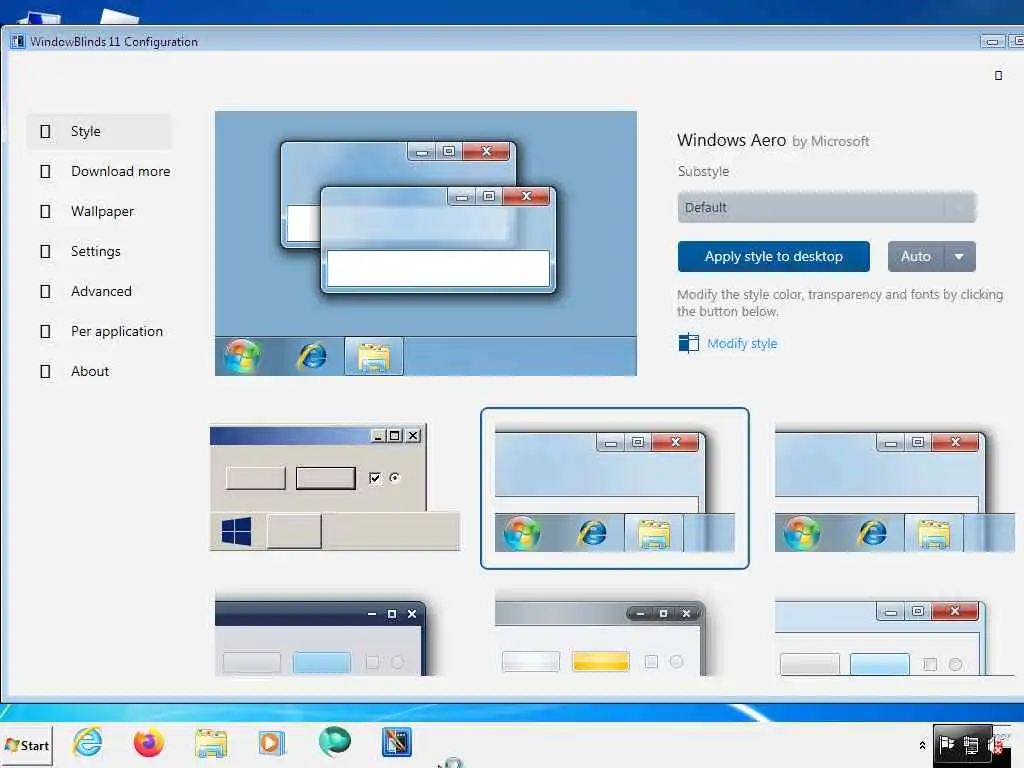Image resolution: width=1024 pixels, height=768 pixels.
Task: Click the icon beside Advanced
Action: coord(45,291)
